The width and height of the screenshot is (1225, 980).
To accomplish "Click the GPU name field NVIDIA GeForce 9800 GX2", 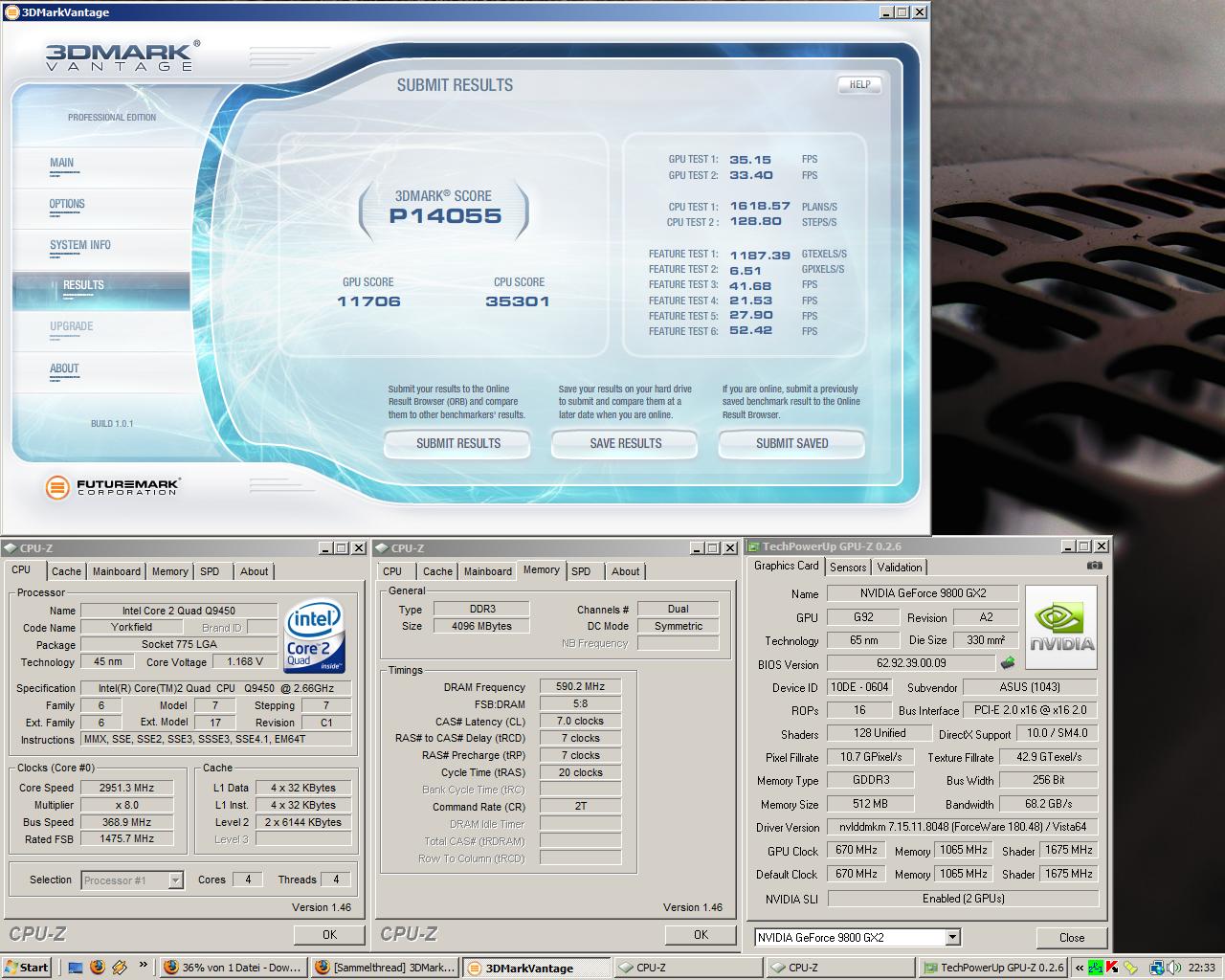I will [923, 593].
